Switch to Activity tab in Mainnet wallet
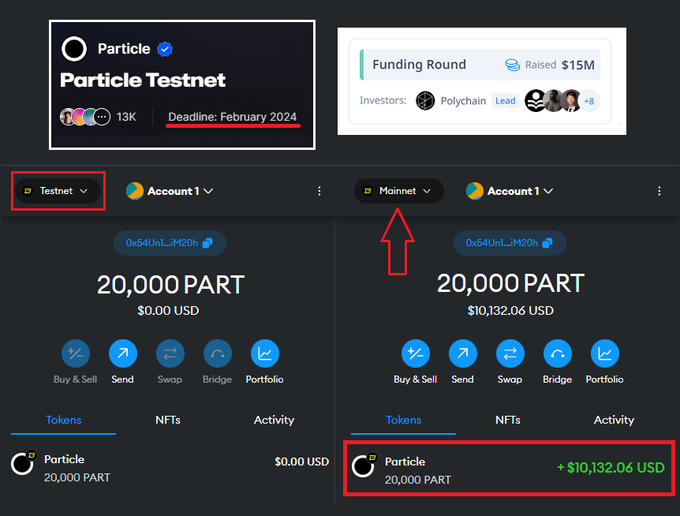This screenshot has height=516, width=680. click(x=614, y=420)
